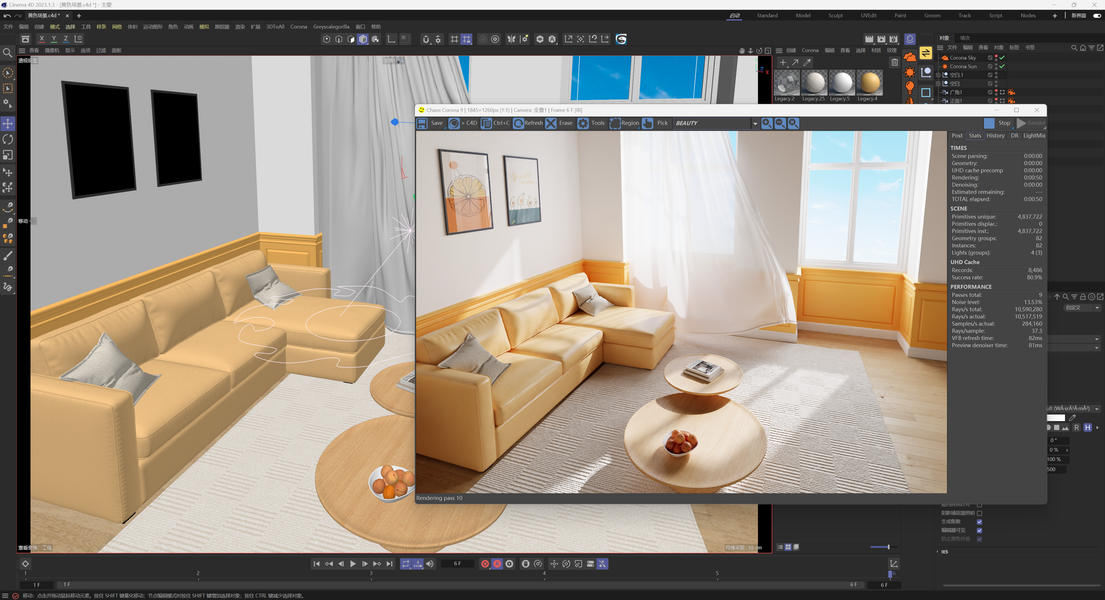Select the material eyedropper icon
Viewport: 1105px width, 600px height.
(x=807, y=63)
